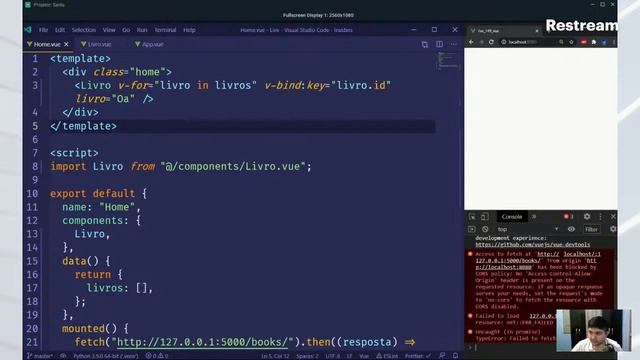
Task: Change language mode via Vue status entry
Action: pyautogui.click(x=364, y=356)
